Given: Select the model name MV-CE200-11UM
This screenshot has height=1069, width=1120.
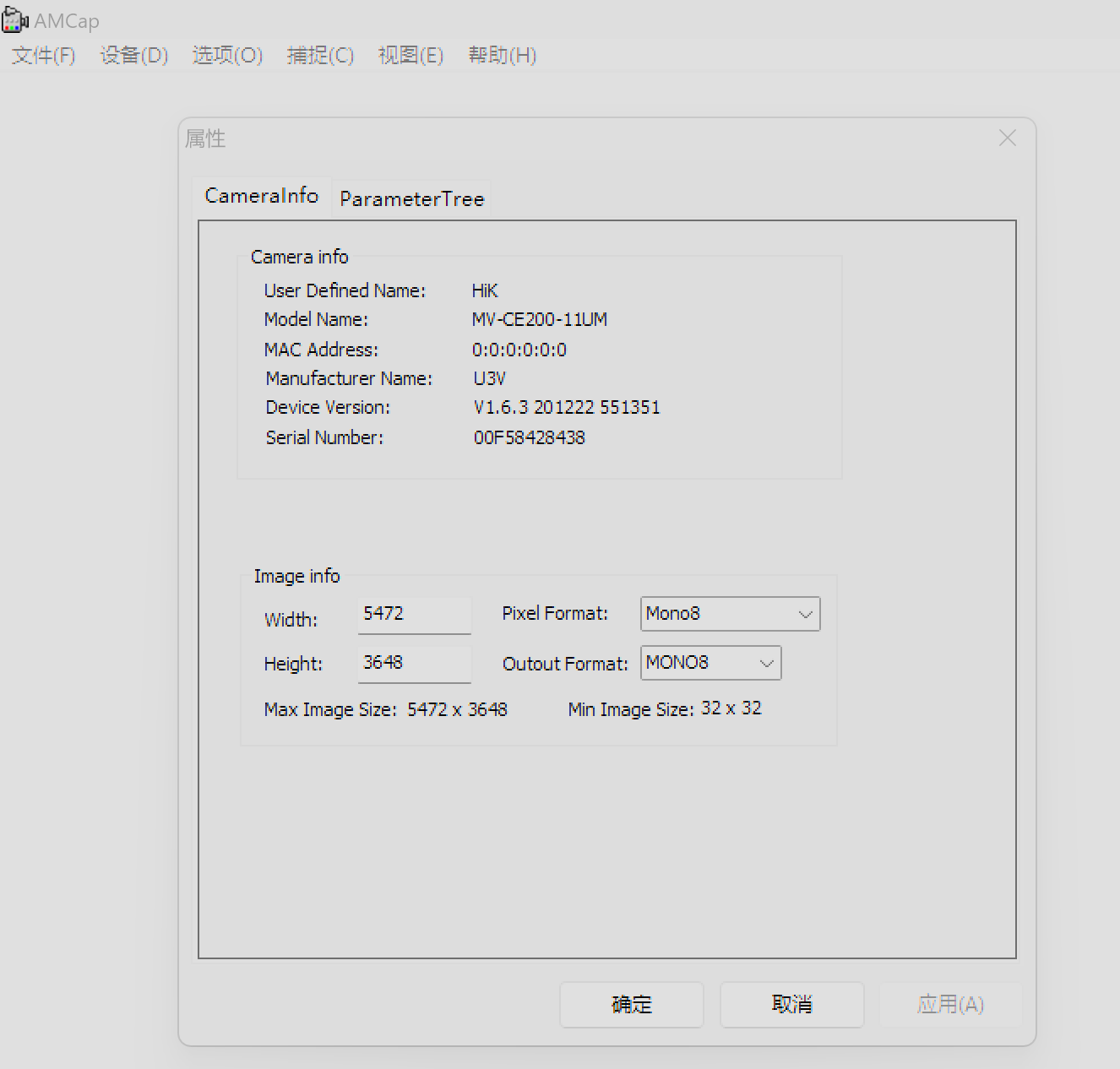Looking at the screenshot, I should point(540,319).
